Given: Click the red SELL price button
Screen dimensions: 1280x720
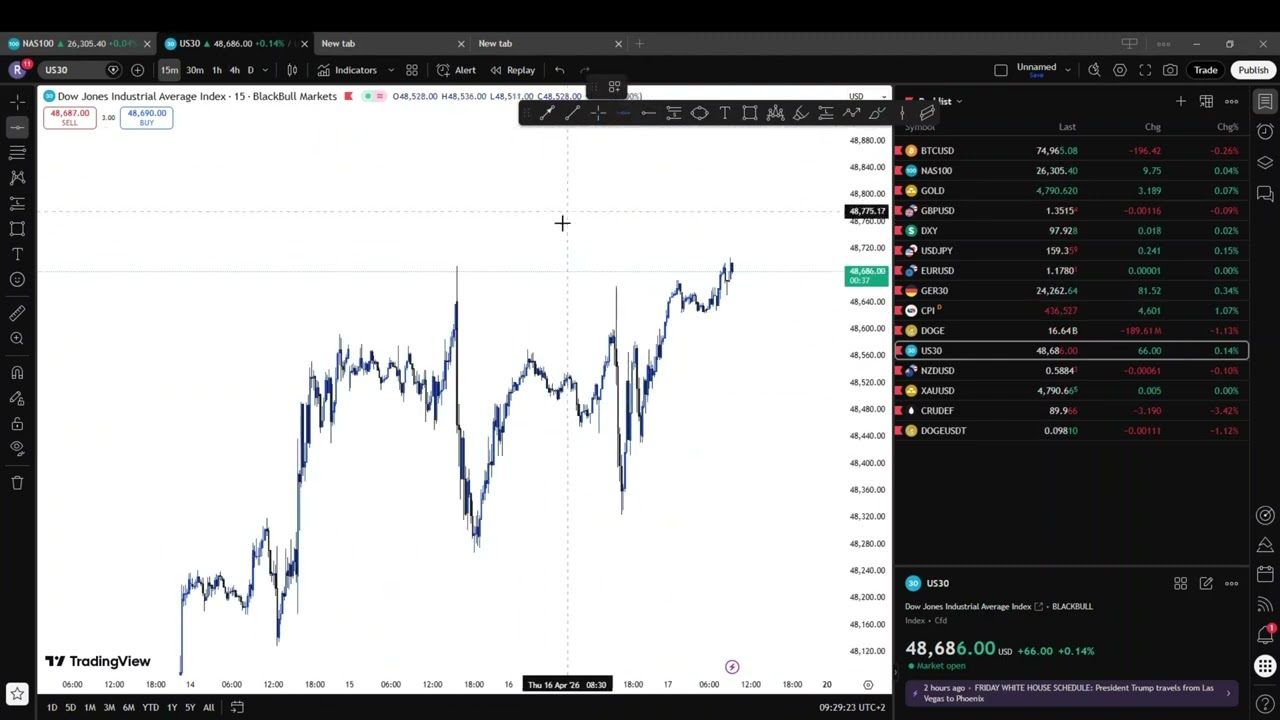Looking at the screenshot, I should coord(70,117).
